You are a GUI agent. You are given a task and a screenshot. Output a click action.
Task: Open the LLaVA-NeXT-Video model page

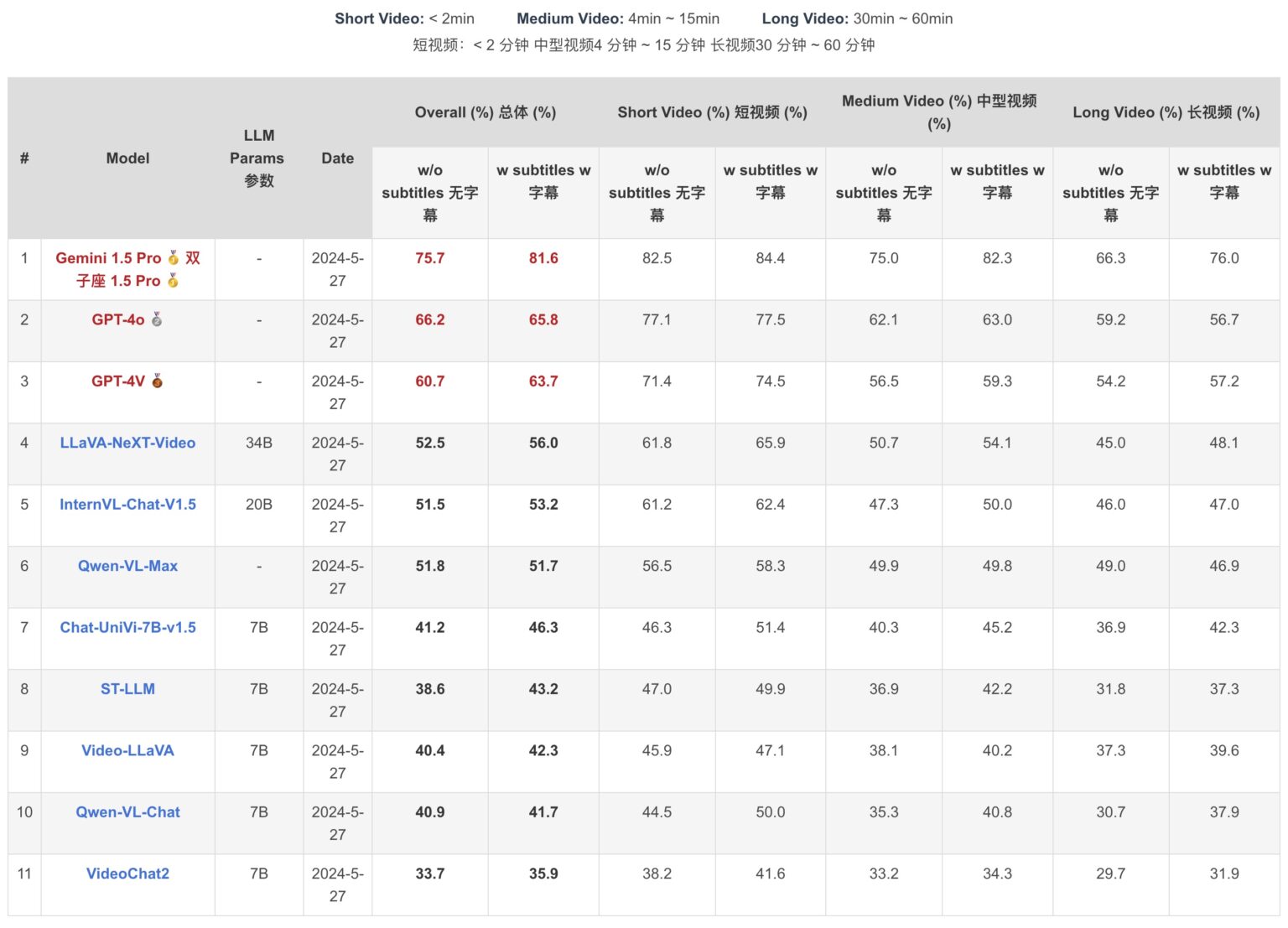click(x=127, y=443)
